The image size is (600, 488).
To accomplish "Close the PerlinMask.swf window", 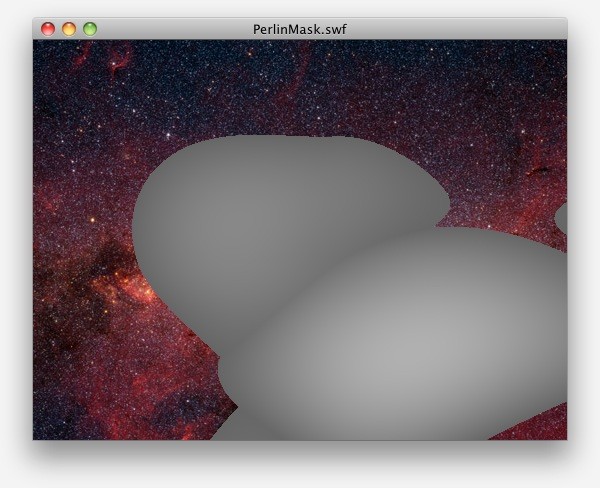I will click(48, 29).
